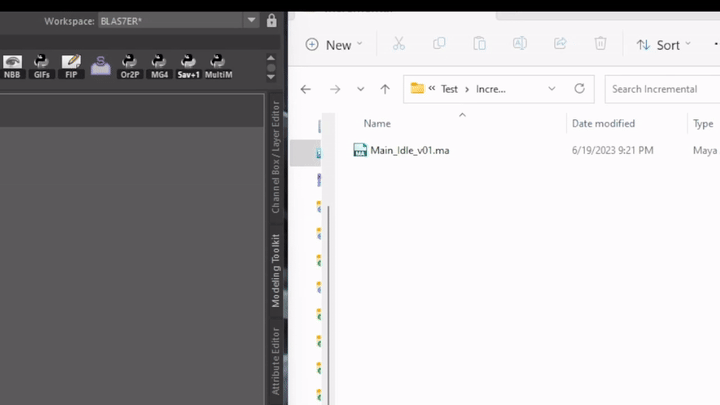Click the Workspace BLAS7ER field
Viewport: 720px width, 405px height.
pos(170,21)
